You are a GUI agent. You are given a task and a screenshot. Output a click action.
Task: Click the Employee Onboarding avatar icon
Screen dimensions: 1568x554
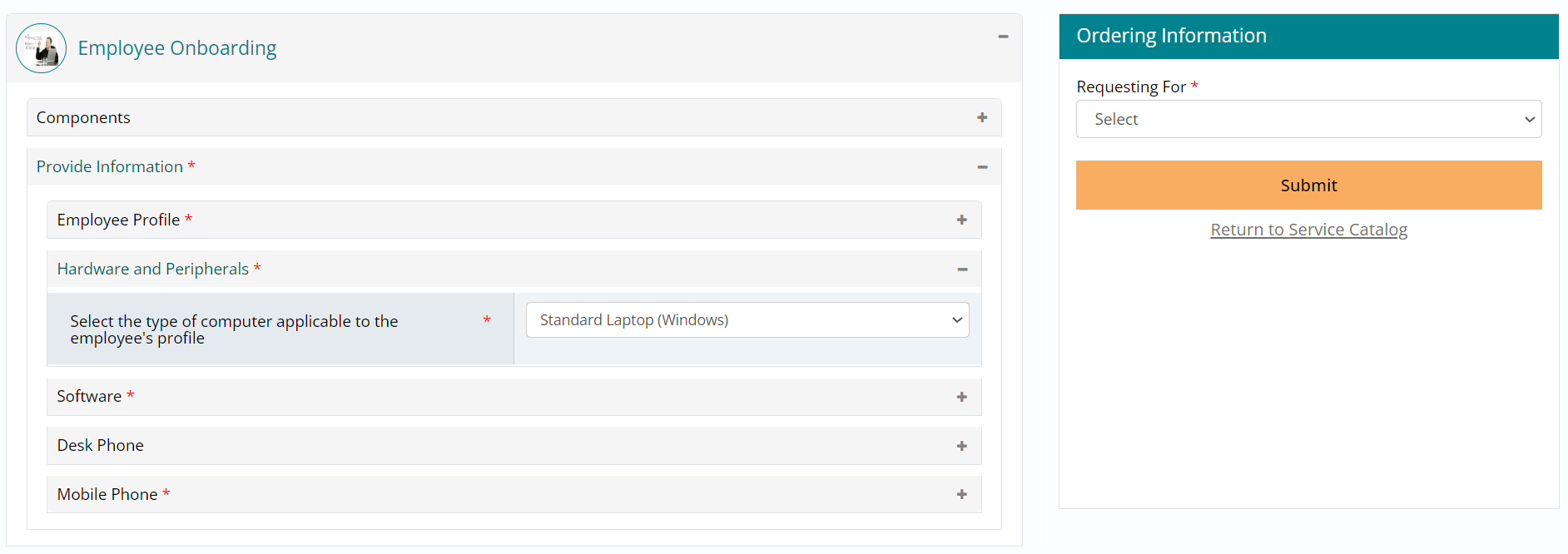(41, 48)
